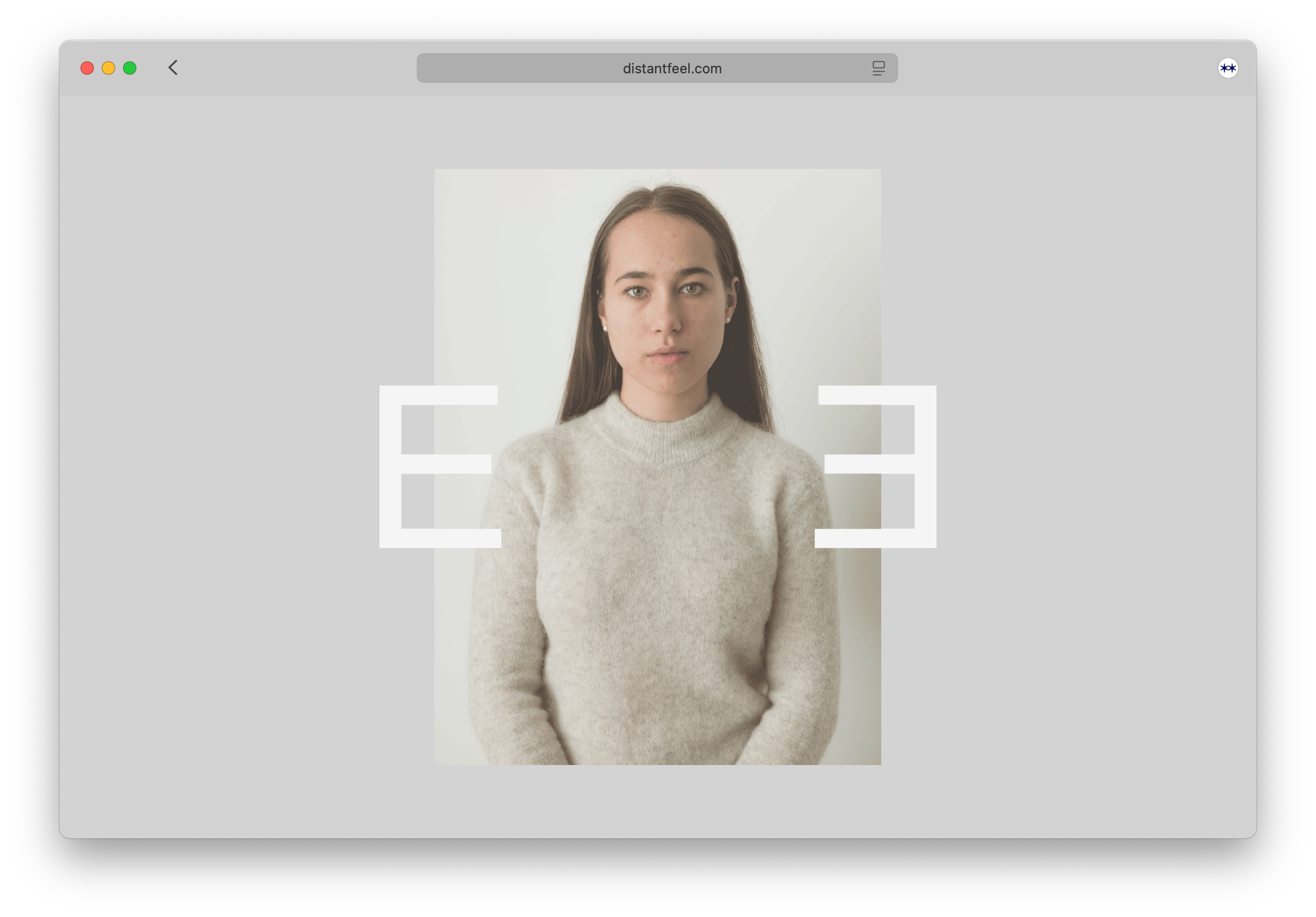The height and width of the screenshot is (917, 1316).
Task: Click the double-star extension icon at top right
Action: point(1228,68)
